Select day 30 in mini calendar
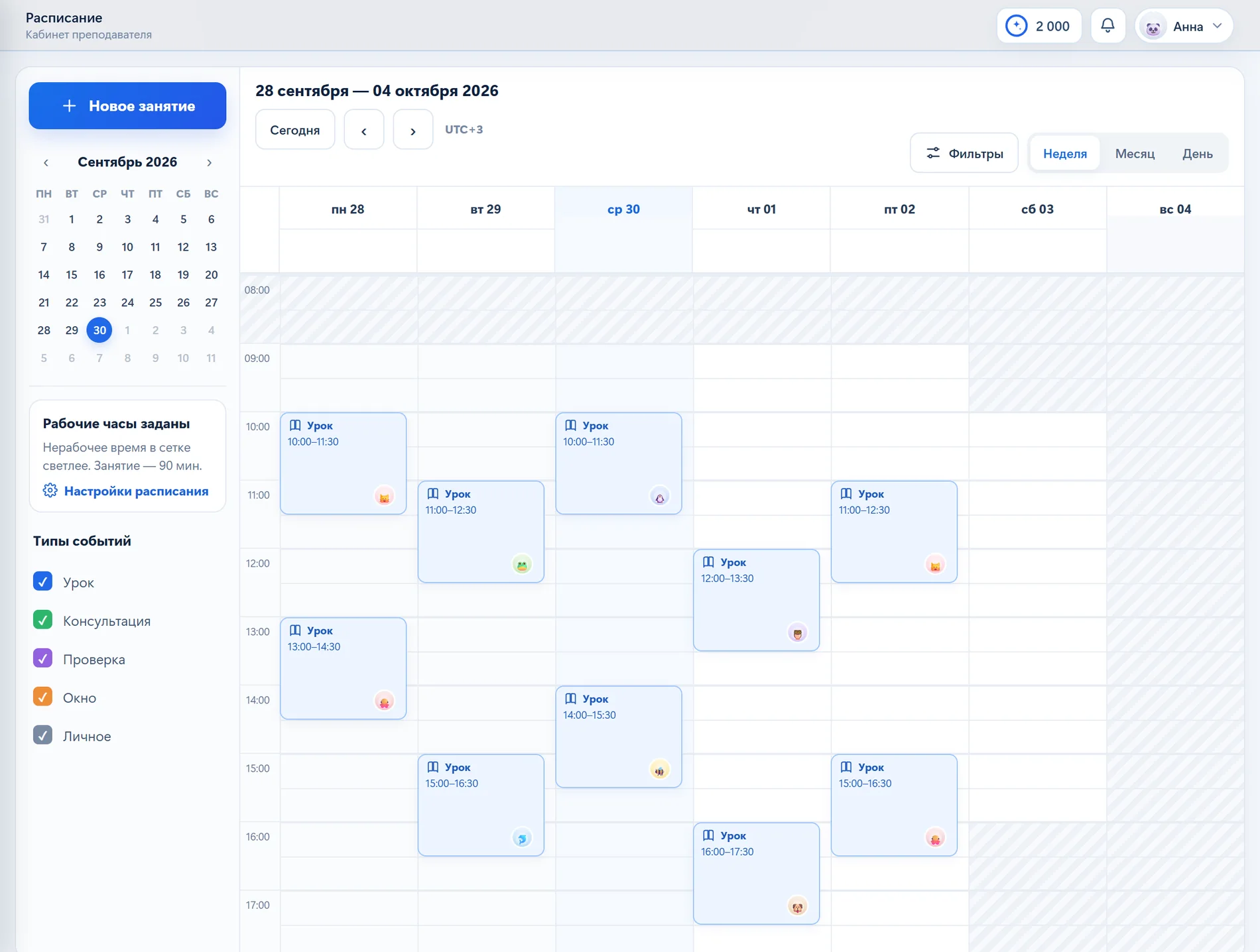The width and height of the screenshot is (1260, 952). click(x=99, y=330)
